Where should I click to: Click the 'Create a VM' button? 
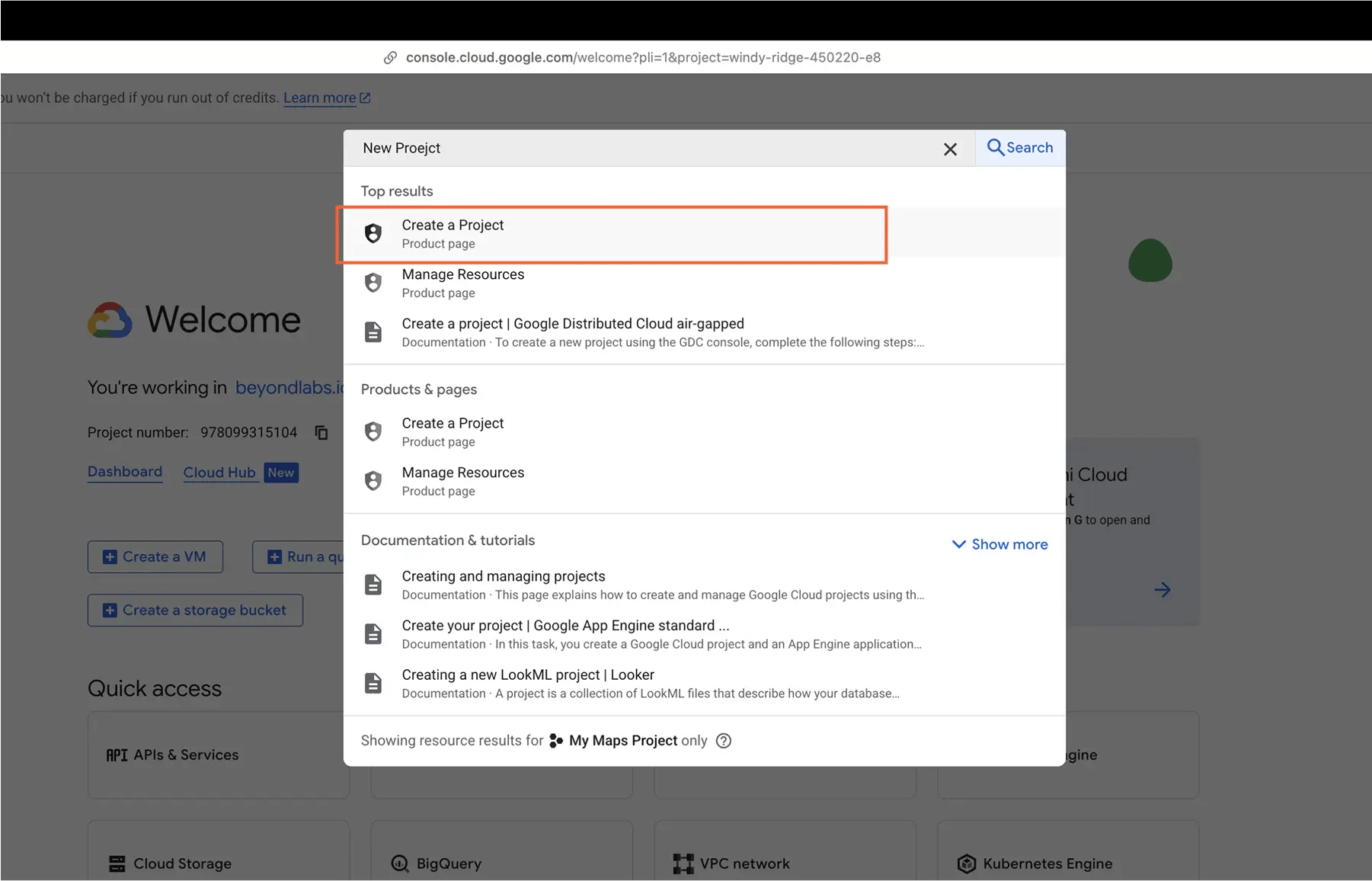tap(155, 557)
